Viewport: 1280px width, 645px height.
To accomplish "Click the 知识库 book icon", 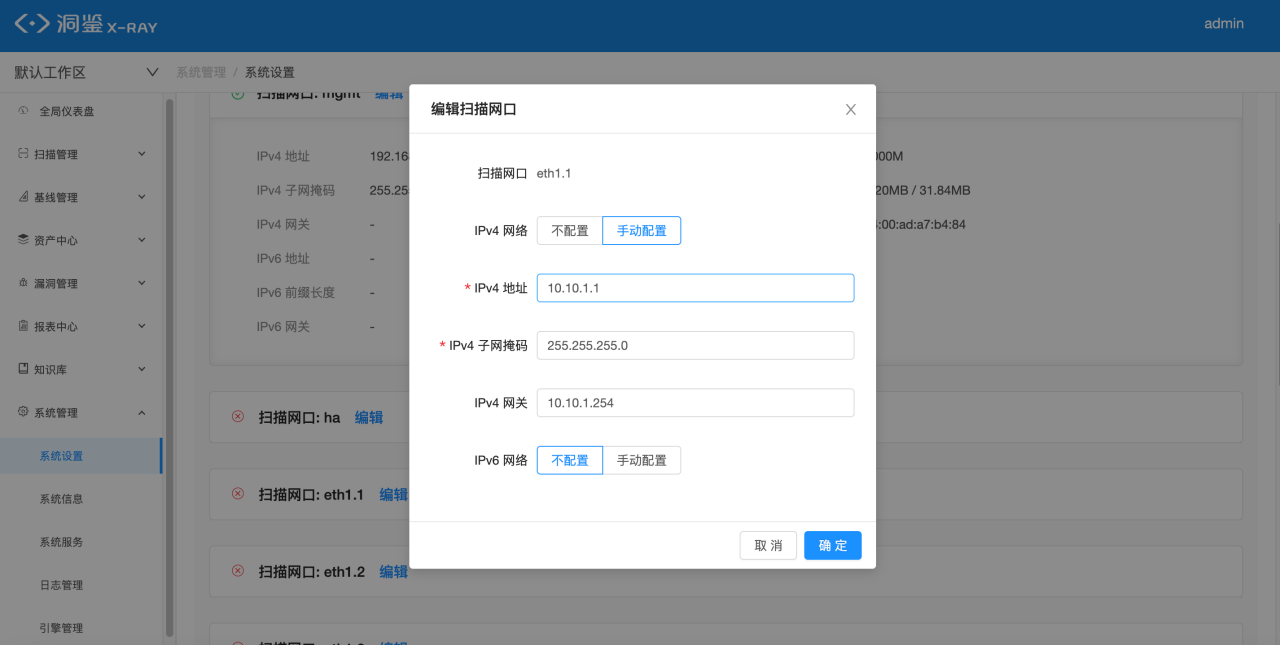I will pos(23,369).
